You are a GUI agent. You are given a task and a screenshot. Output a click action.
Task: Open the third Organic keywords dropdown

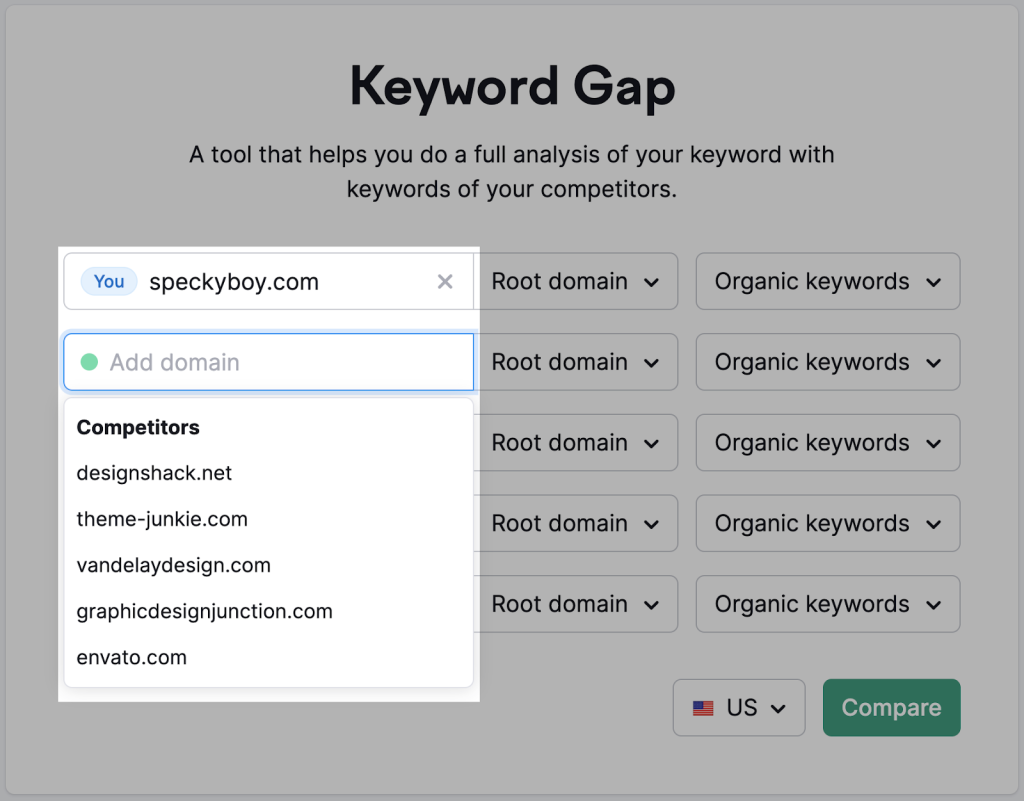[827, 443]
